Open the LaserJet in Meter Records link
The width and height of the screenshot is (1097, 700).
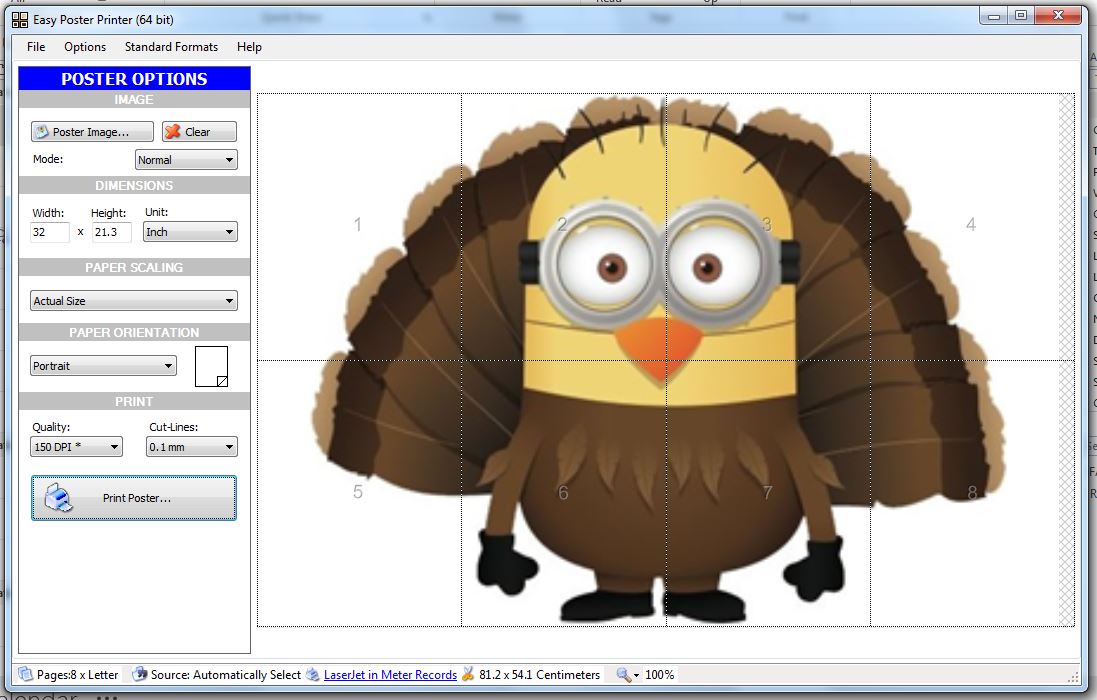[x=390, y=675]
